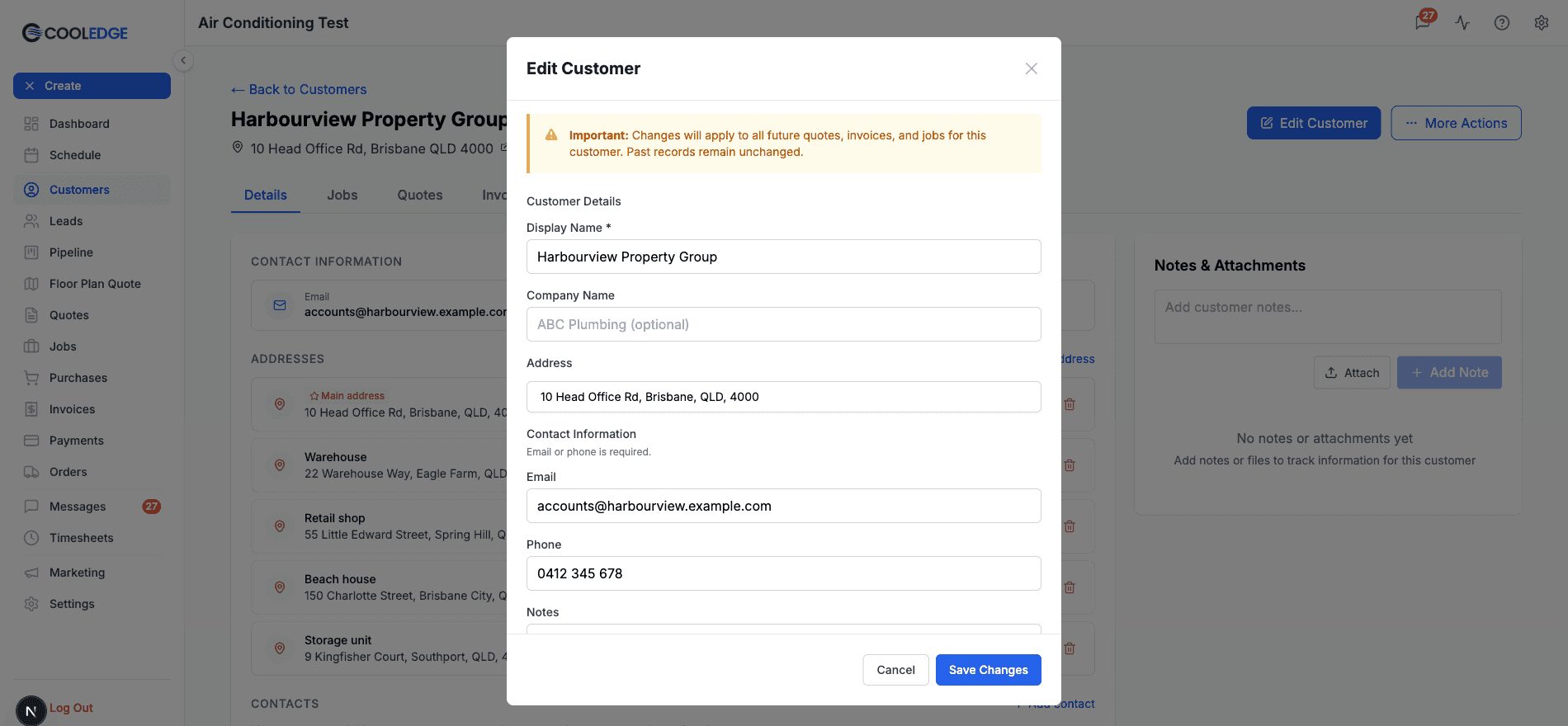The height and width of the screenshot is (726, 1568).
Task: Focus the Add customer notes textarea
Action: [x=1328, y=317]
